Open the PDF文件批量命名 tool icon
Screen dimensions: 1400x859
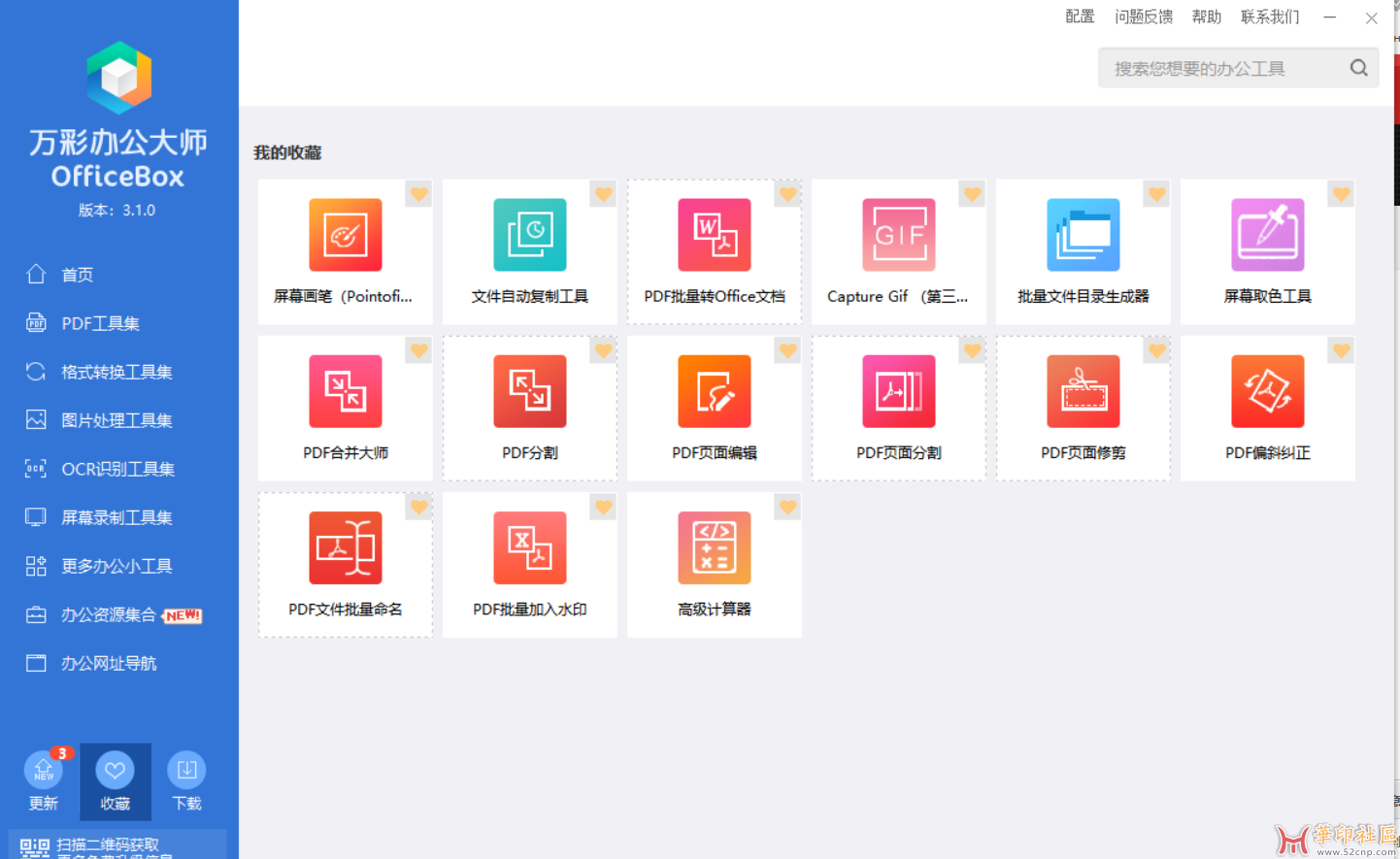click(x=346, y=547)
